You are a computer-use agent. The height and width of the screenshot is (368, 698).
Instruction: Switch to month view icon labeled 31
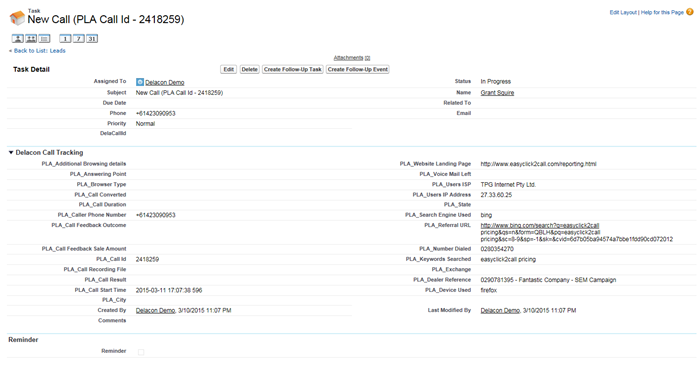click(x=92, y=39)
